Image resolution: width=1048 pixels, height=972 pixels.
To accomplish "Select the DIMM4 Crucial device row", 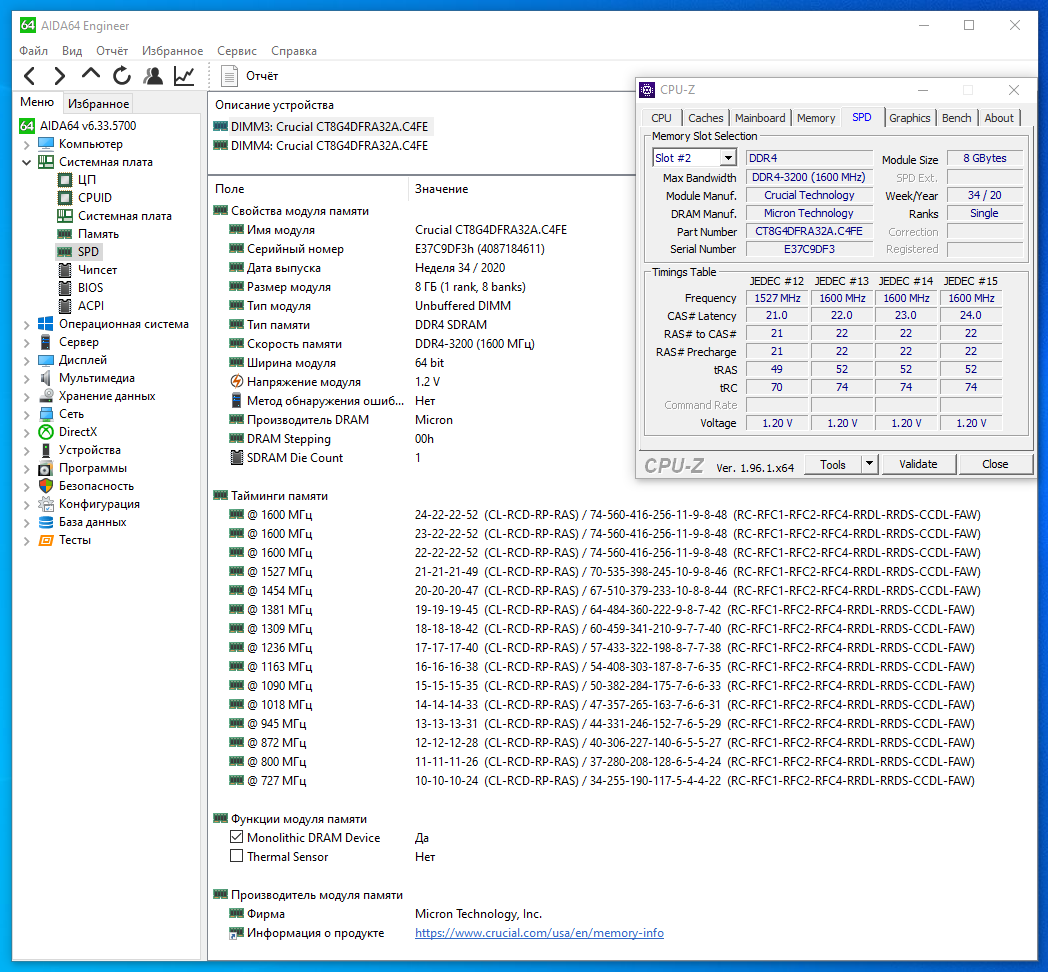I will click(328, 146).
